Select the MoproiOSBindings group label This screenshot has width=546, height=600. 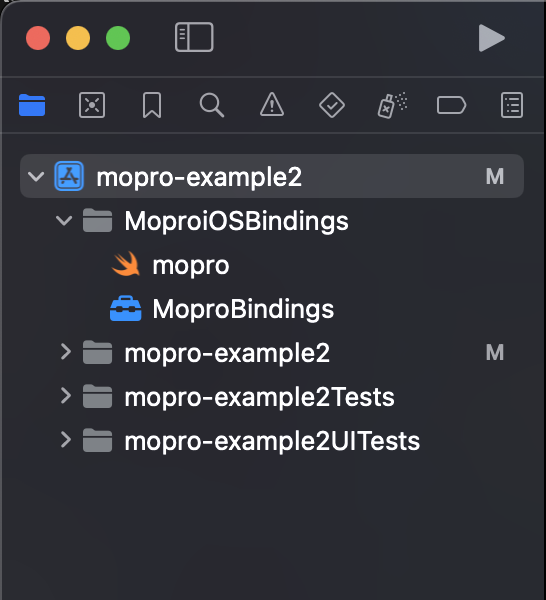[x=236, y=222]
